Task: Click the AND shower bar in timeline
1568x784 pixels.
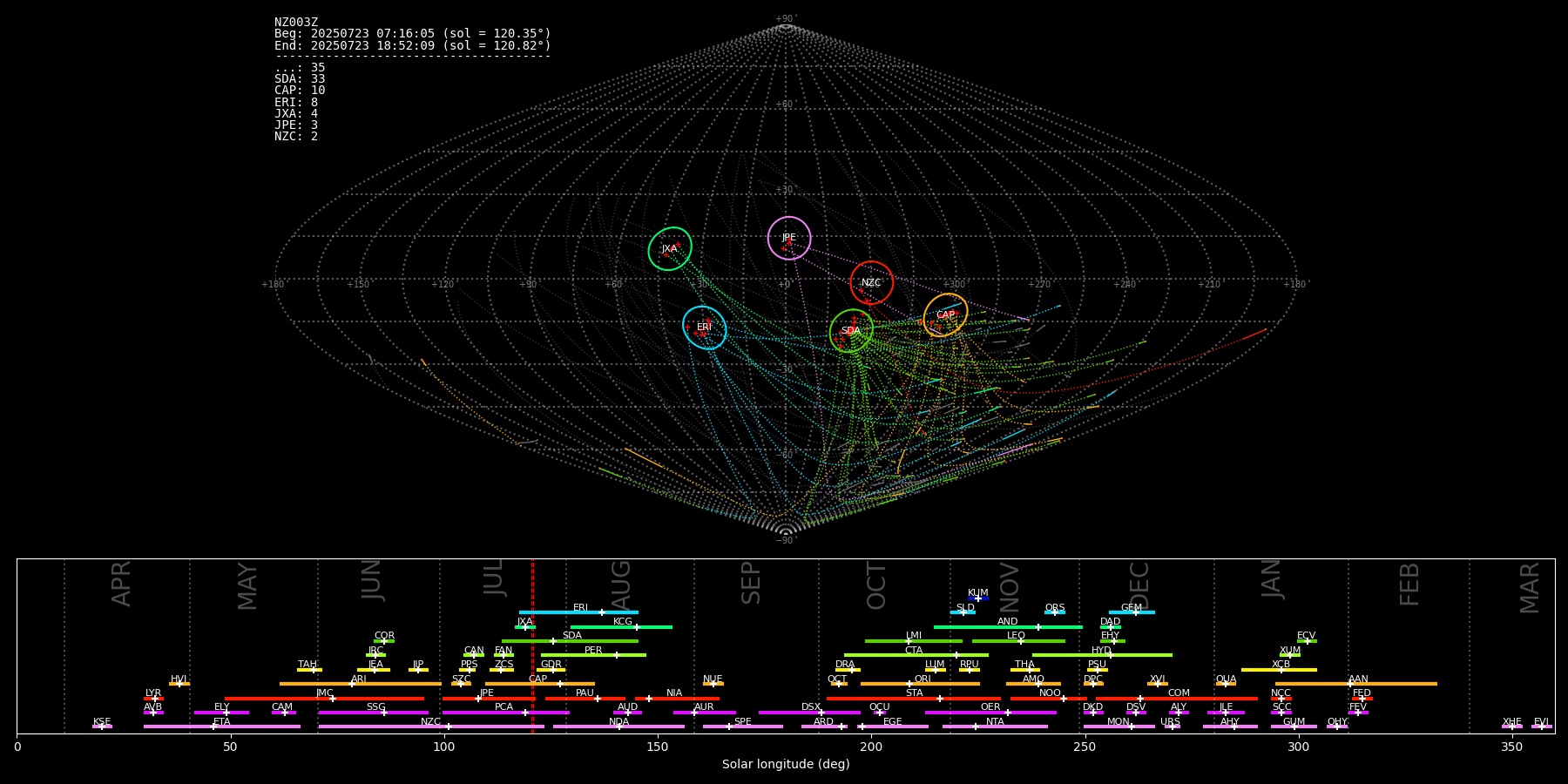Action: tap(1008, 627)
